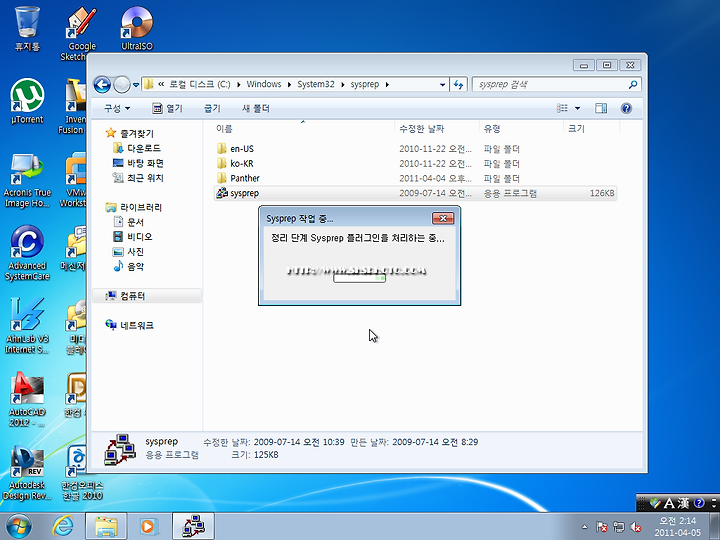720x540 pixels.
Task: Expand path arrow after Windows
Action: [289, 84]
